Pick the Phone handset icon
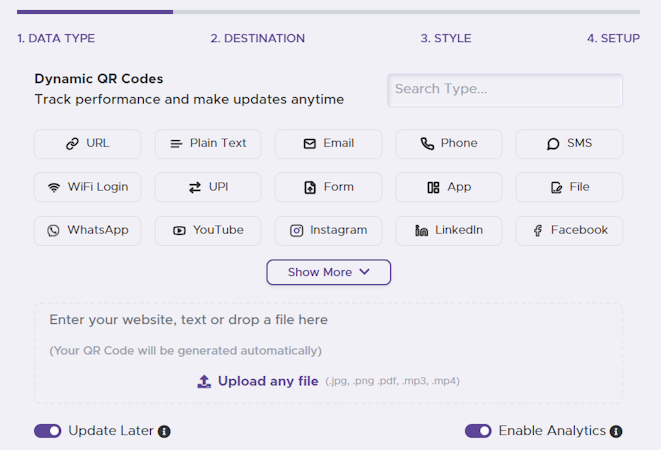The image size is (661, 450). coord(427,144)
